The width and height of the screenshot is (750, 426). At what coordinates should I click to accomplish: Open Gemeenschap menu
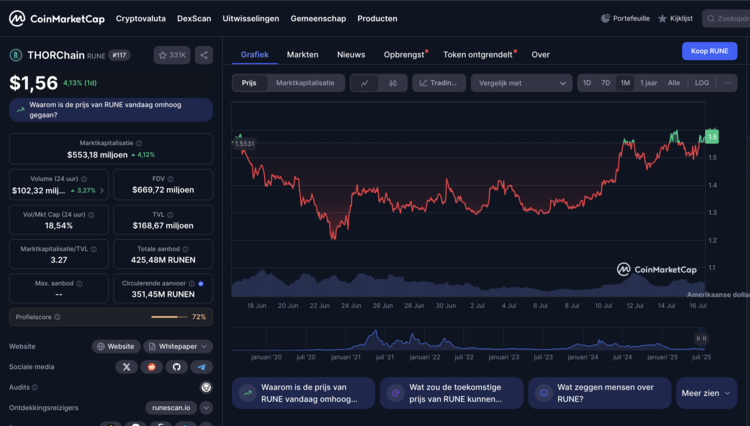[x=318, y=19]
